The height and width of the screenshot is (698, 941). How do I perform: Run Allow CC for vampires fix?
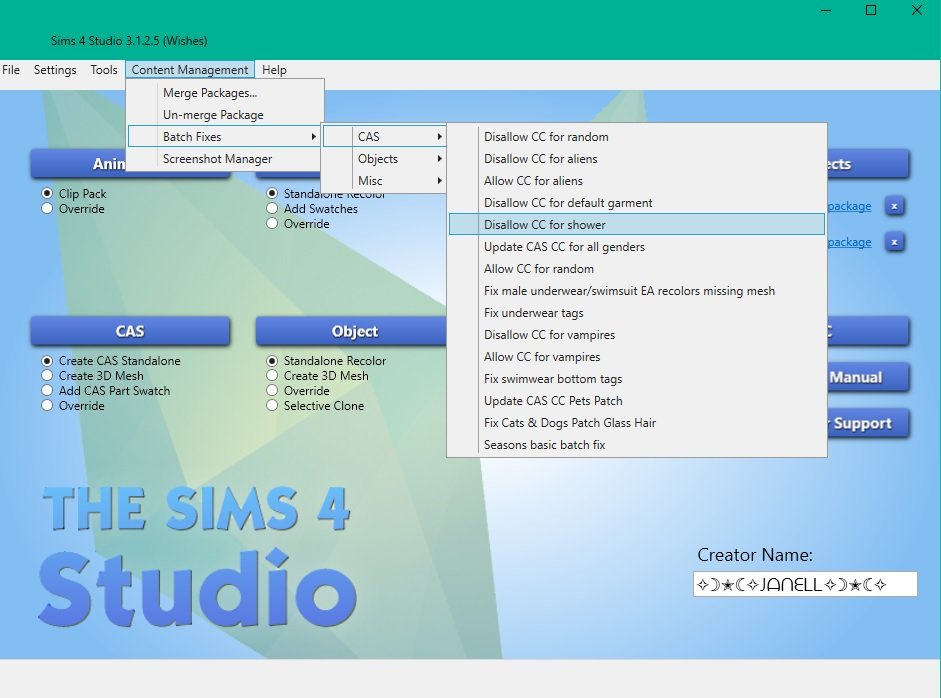pos(637,357)
